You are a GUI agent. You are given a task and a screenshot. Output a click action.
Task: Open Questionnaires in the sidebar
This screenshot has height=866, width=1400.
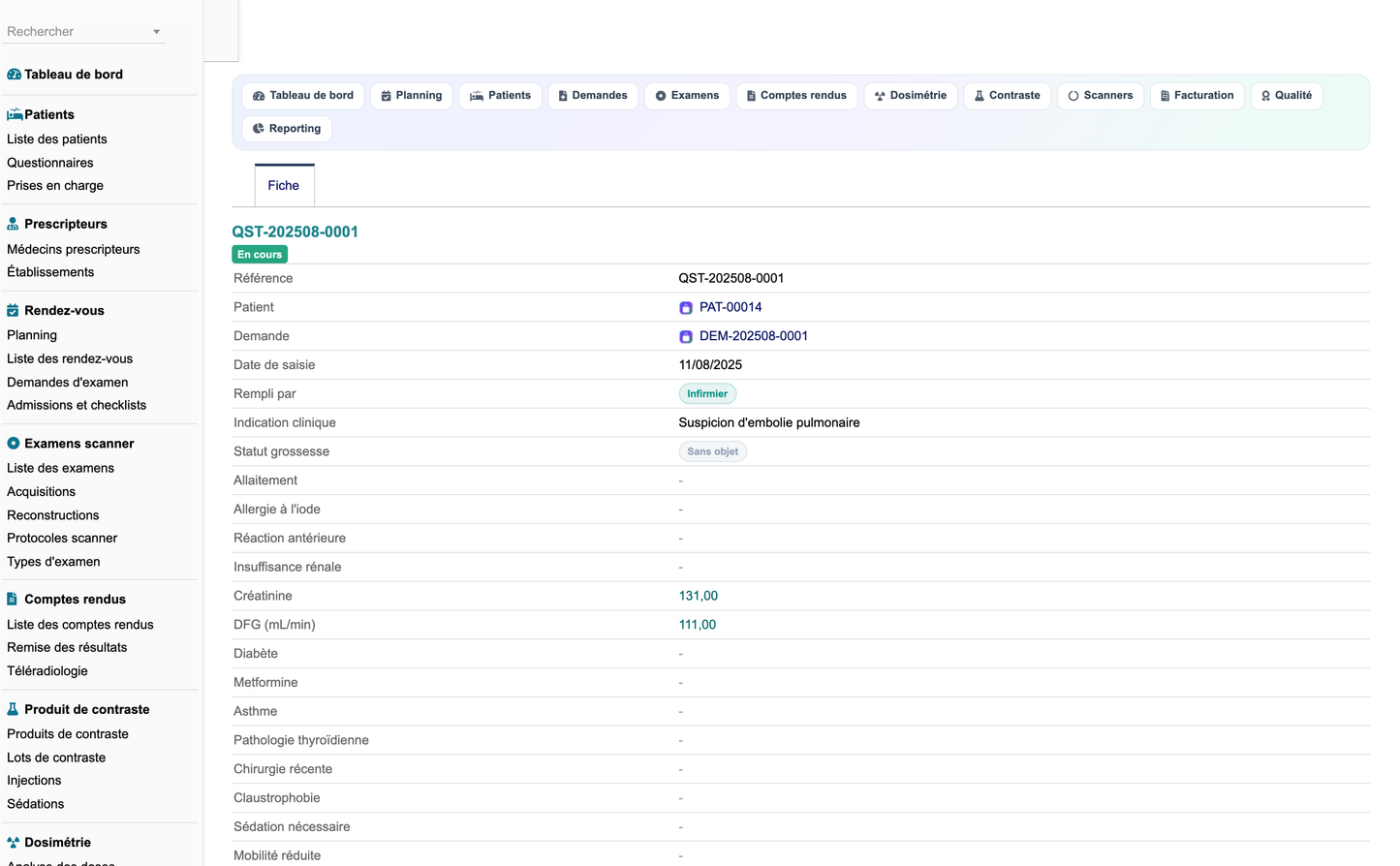pyautogui.click(x=50, y=163)
